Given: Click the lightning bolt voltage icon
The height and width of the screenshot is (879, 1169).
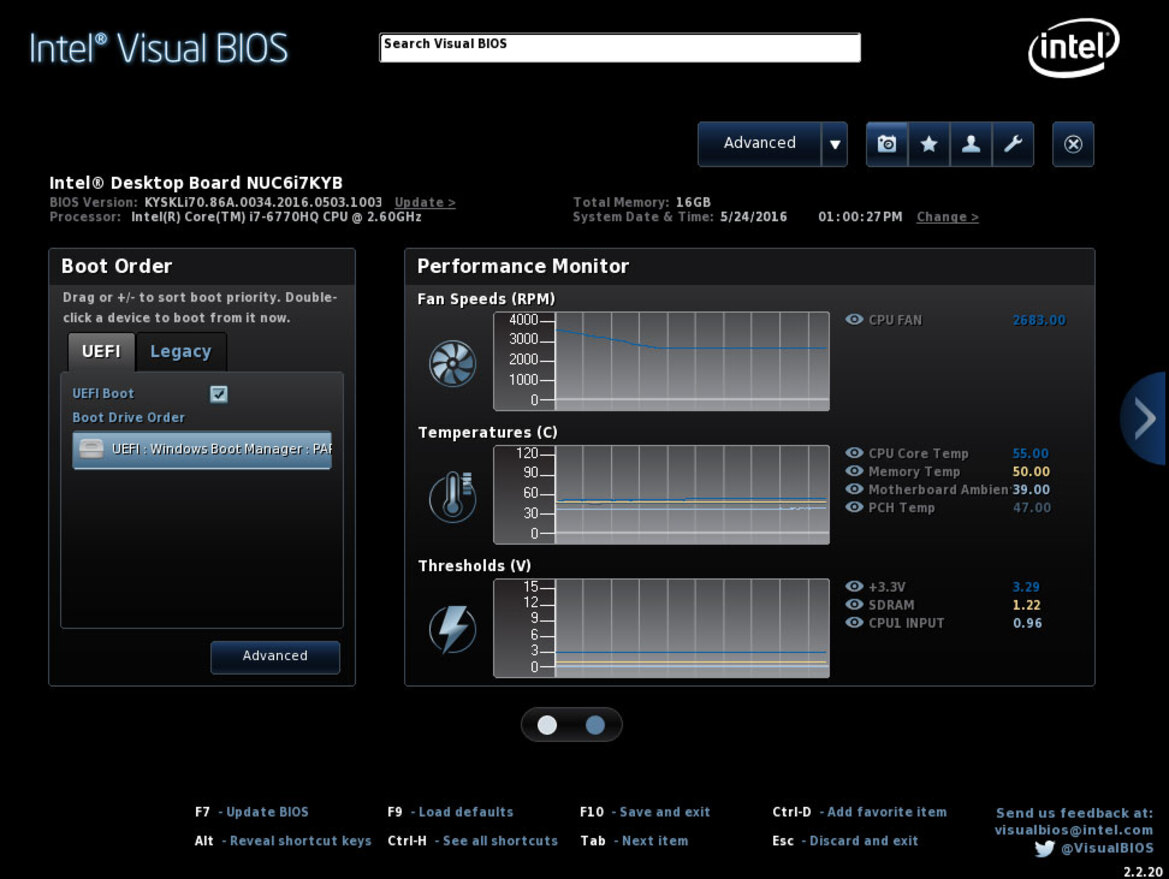Looking at the screenshot, I should pos(453,629).
